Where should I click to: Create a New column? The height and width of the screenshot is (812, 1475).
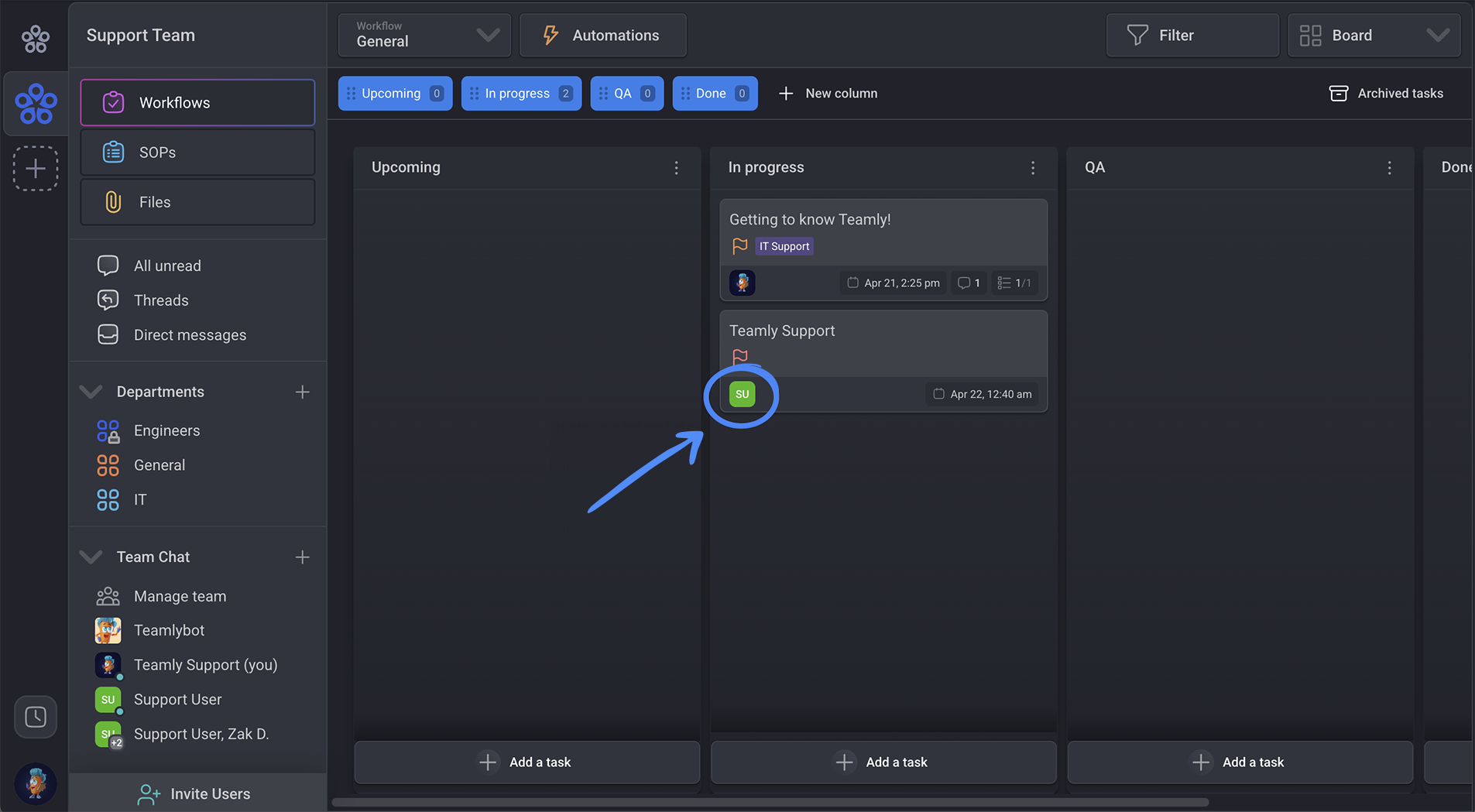click(x=828, y=93)
